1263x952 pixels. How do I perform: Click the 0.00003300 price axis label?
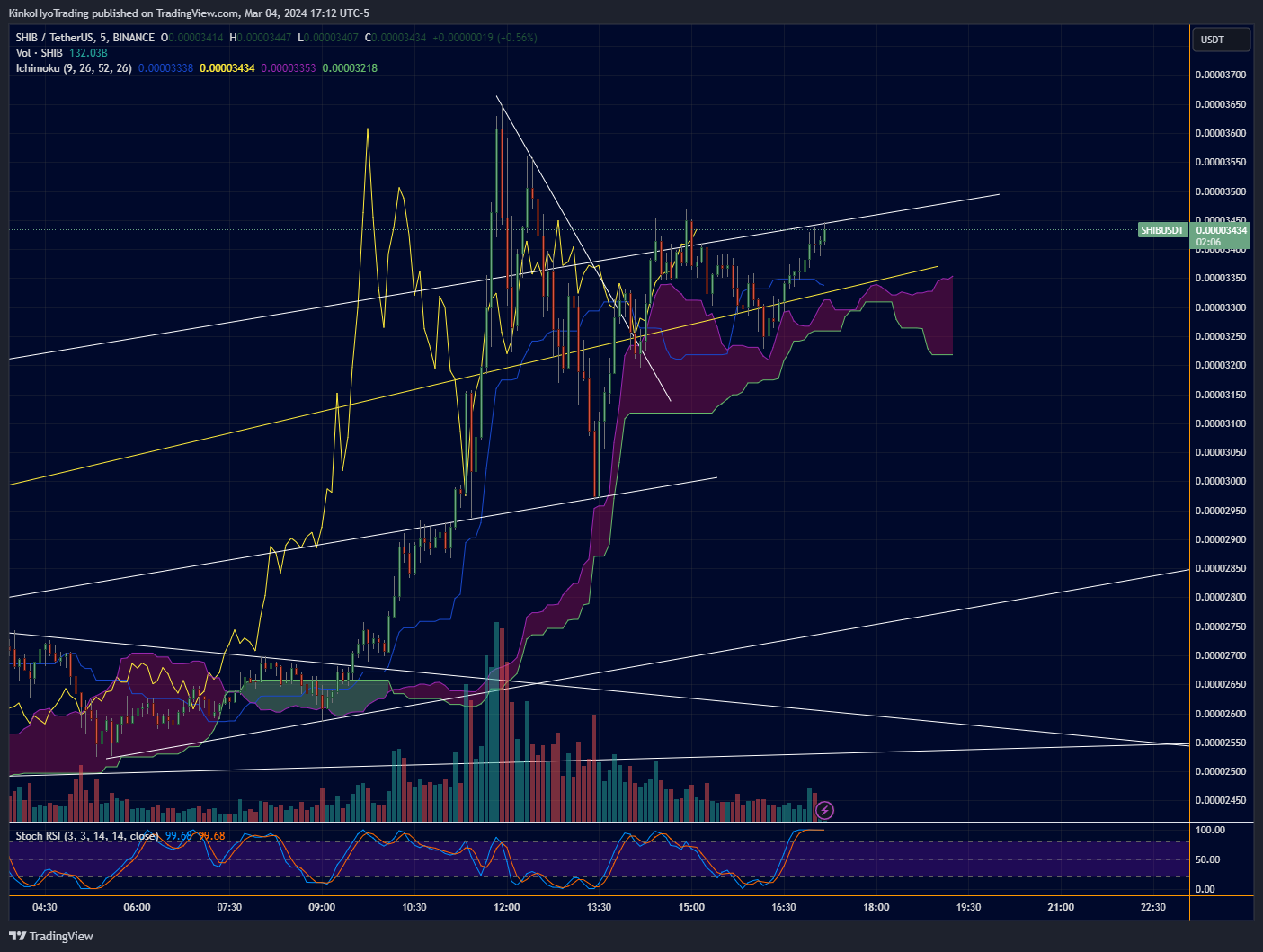pos(1221,307)
